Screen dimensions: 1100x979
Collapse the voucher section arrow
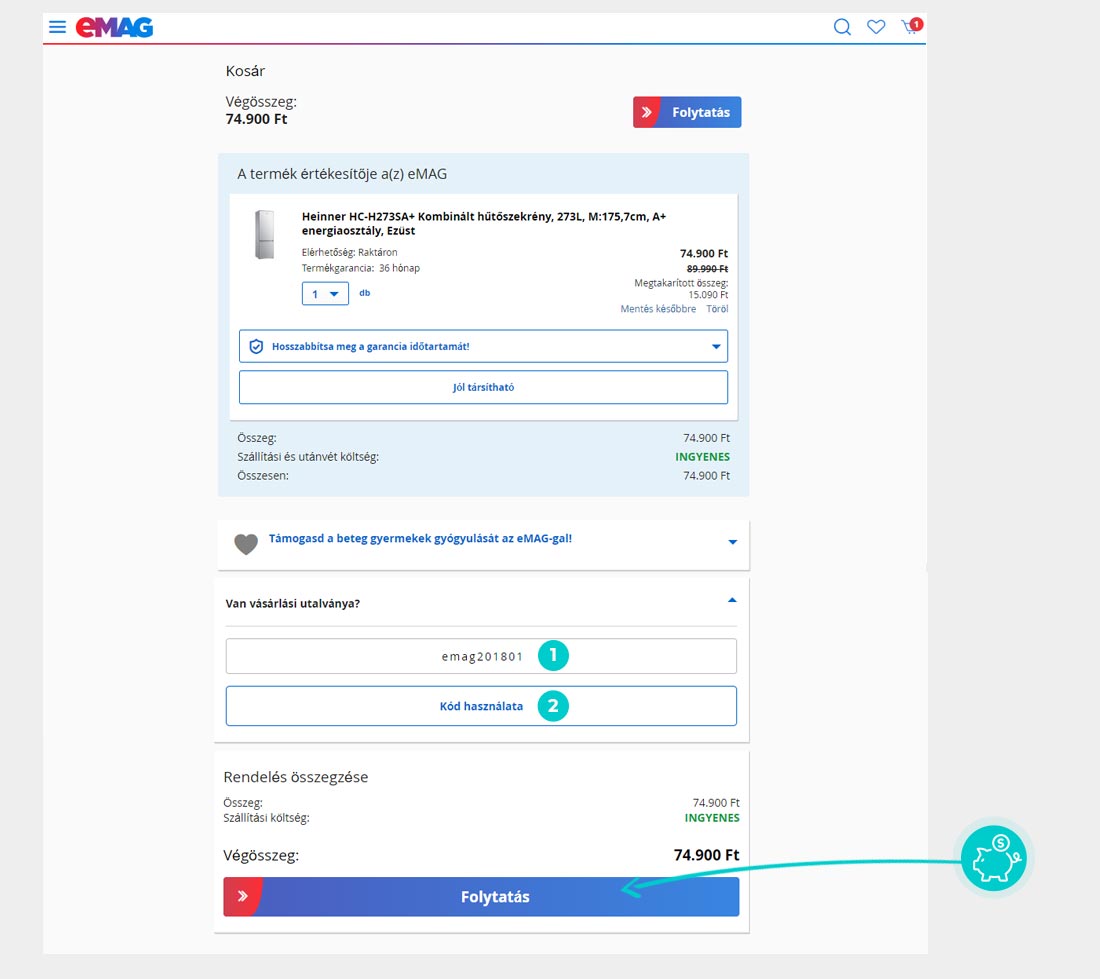(x=732, y=600)
